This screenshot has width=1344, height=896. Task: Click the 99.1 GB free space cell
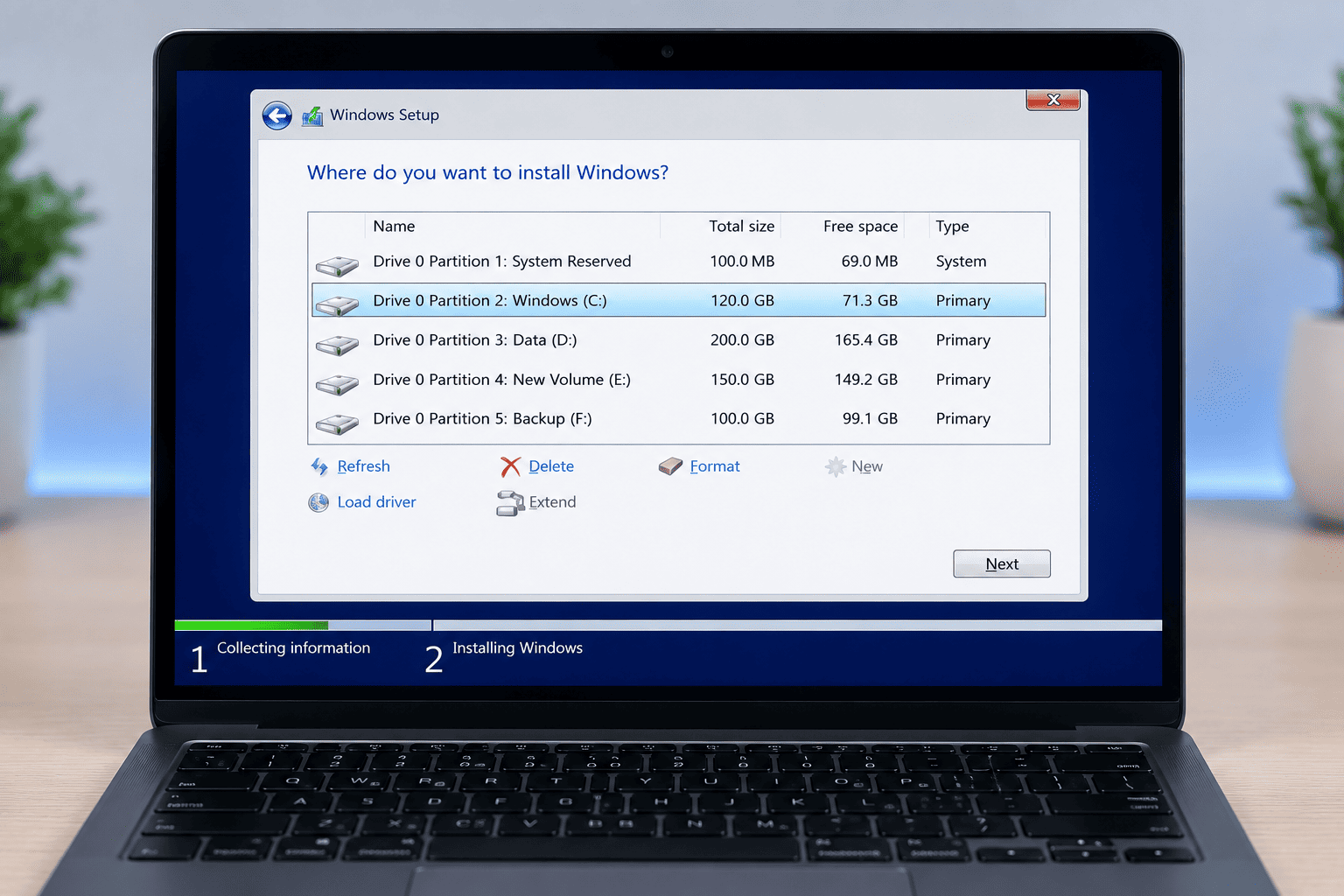870,418
